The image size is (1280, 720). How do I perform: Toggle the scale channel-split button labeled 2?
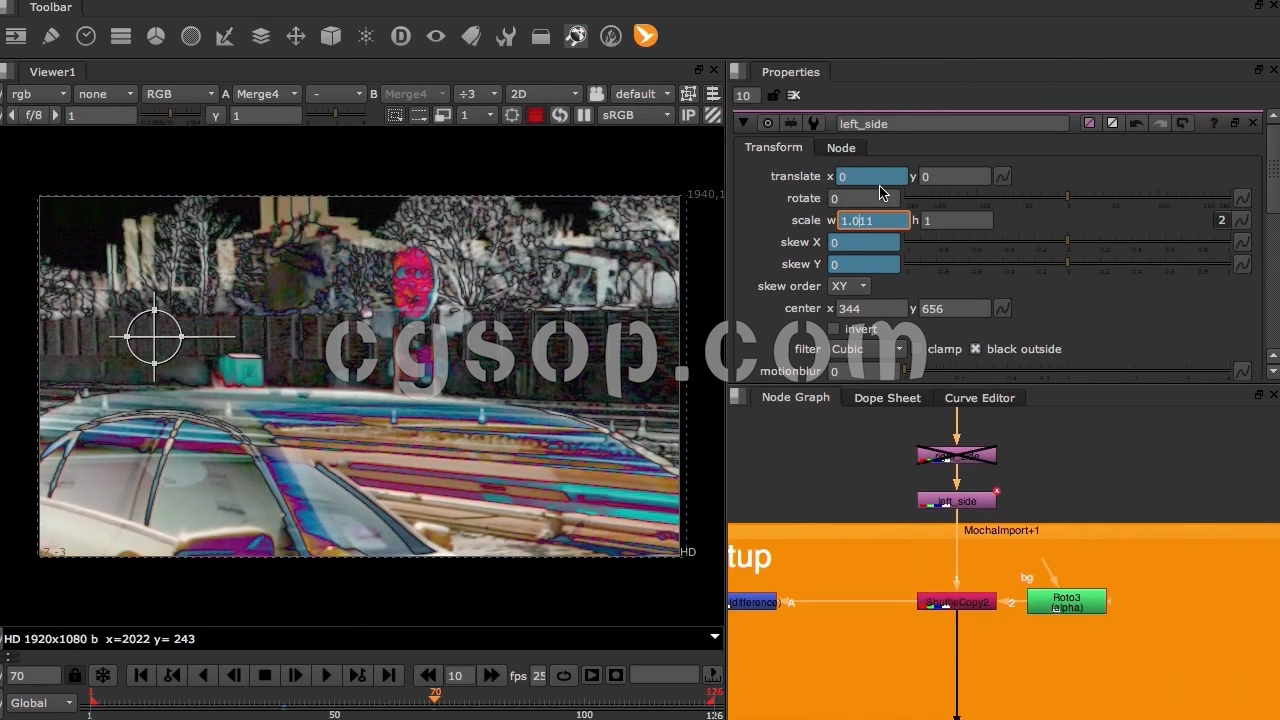tap(1221, 220)
